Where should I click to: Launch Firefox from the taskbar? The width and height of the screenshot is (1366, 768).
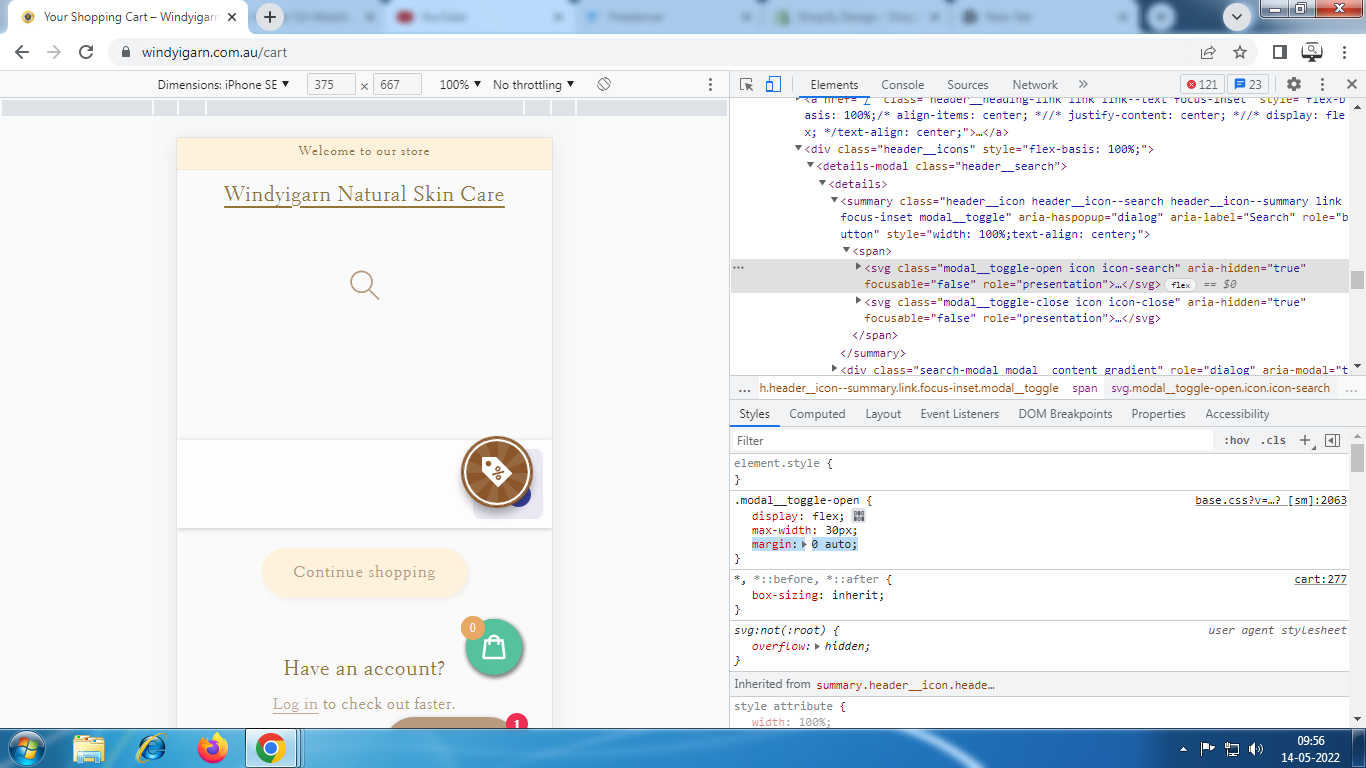pos(212,748)
